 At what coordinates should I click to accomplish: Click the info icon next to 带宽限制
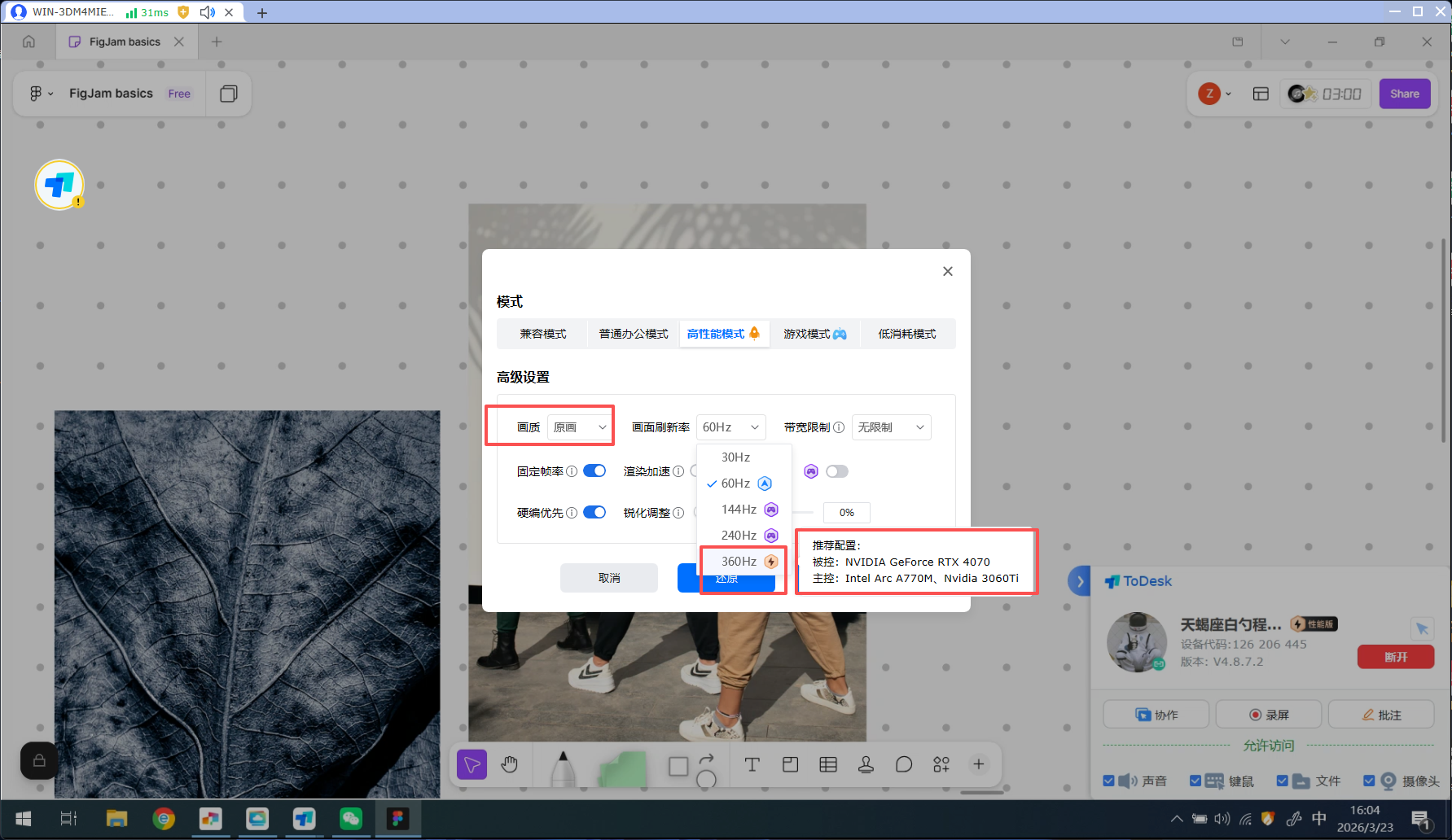click(839, 427)
